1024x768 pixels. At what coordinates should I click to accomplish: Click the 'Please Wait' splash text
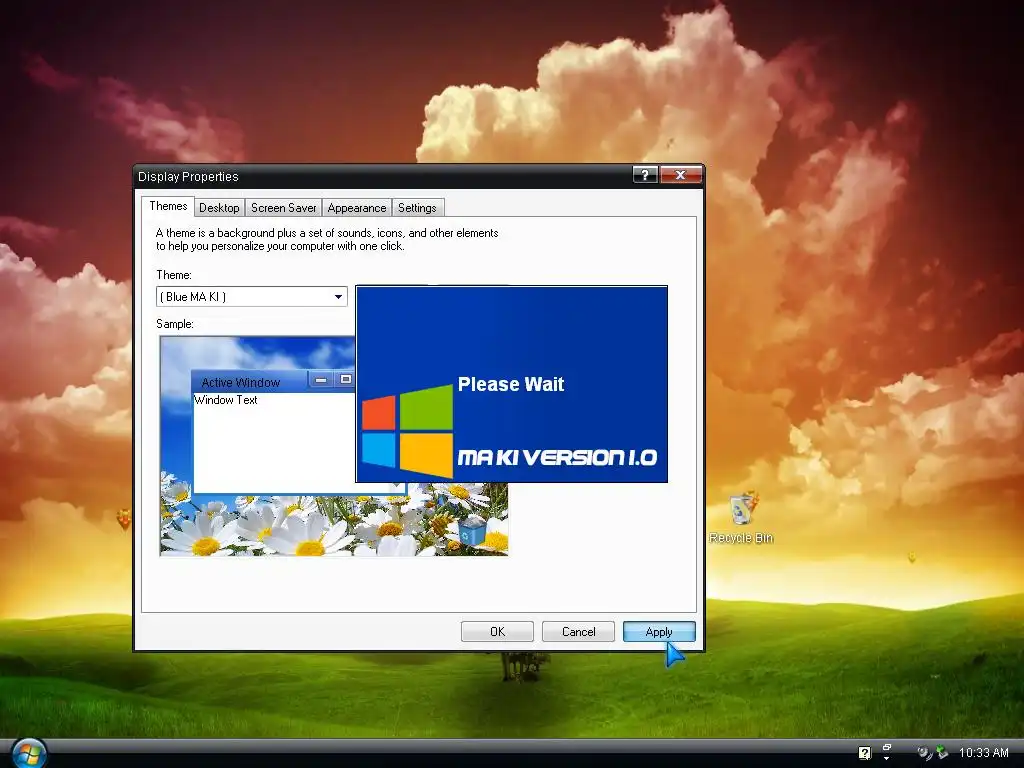[x=511, y=384]
